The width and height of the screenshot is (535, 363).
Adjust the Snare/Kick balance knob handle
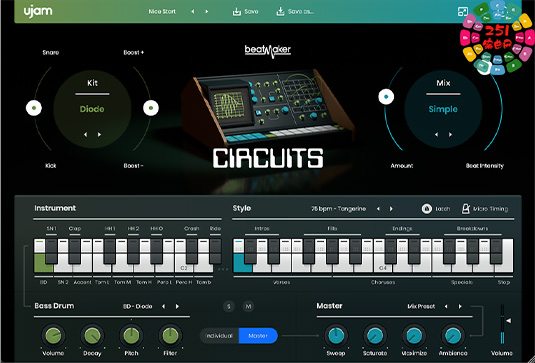pyautogui.click(x=34, y=108)
